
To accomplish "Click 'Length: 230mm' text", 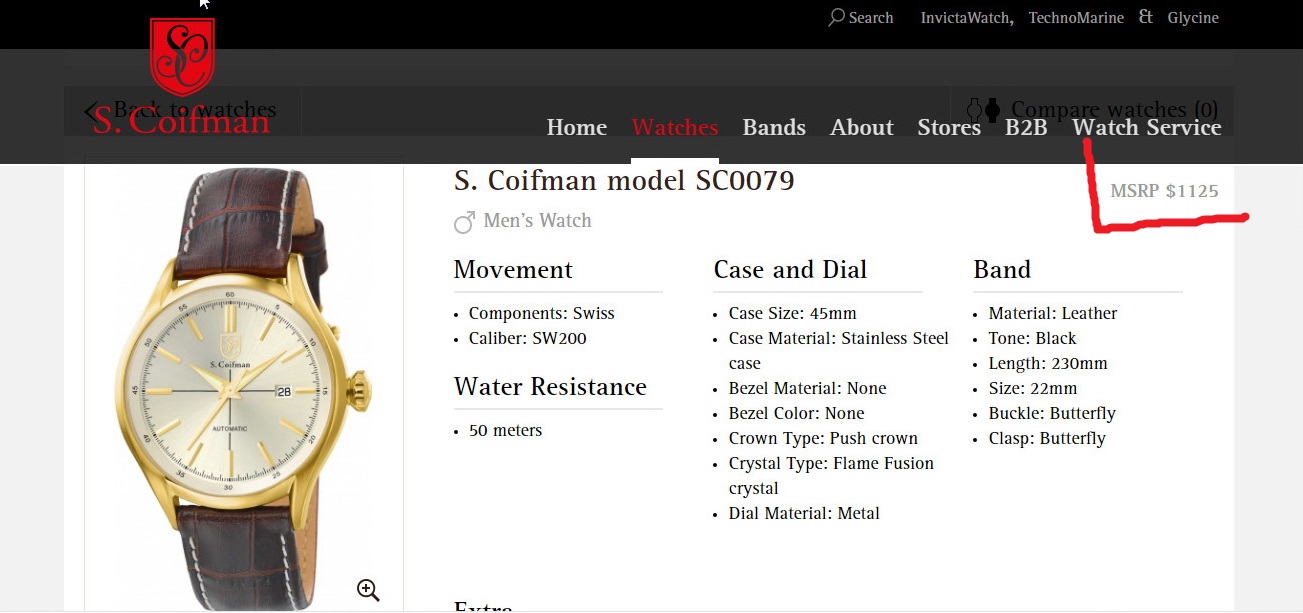I will 1048,363.
